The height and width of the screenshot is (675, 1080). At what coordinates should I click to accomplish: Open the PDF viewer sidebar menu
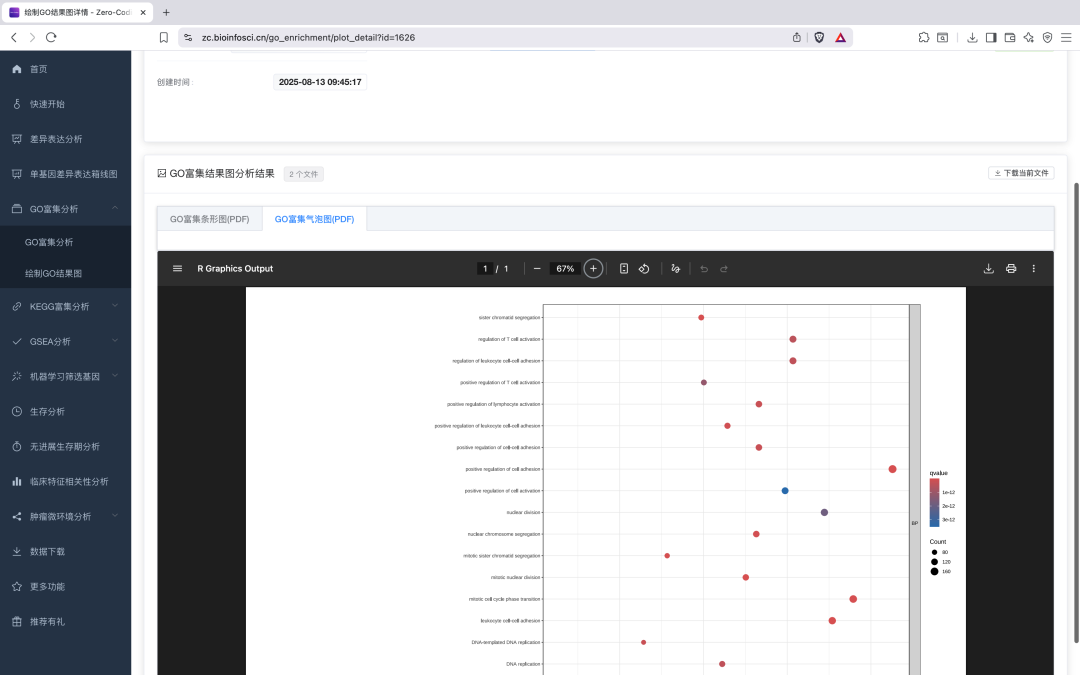click(177, 268)
